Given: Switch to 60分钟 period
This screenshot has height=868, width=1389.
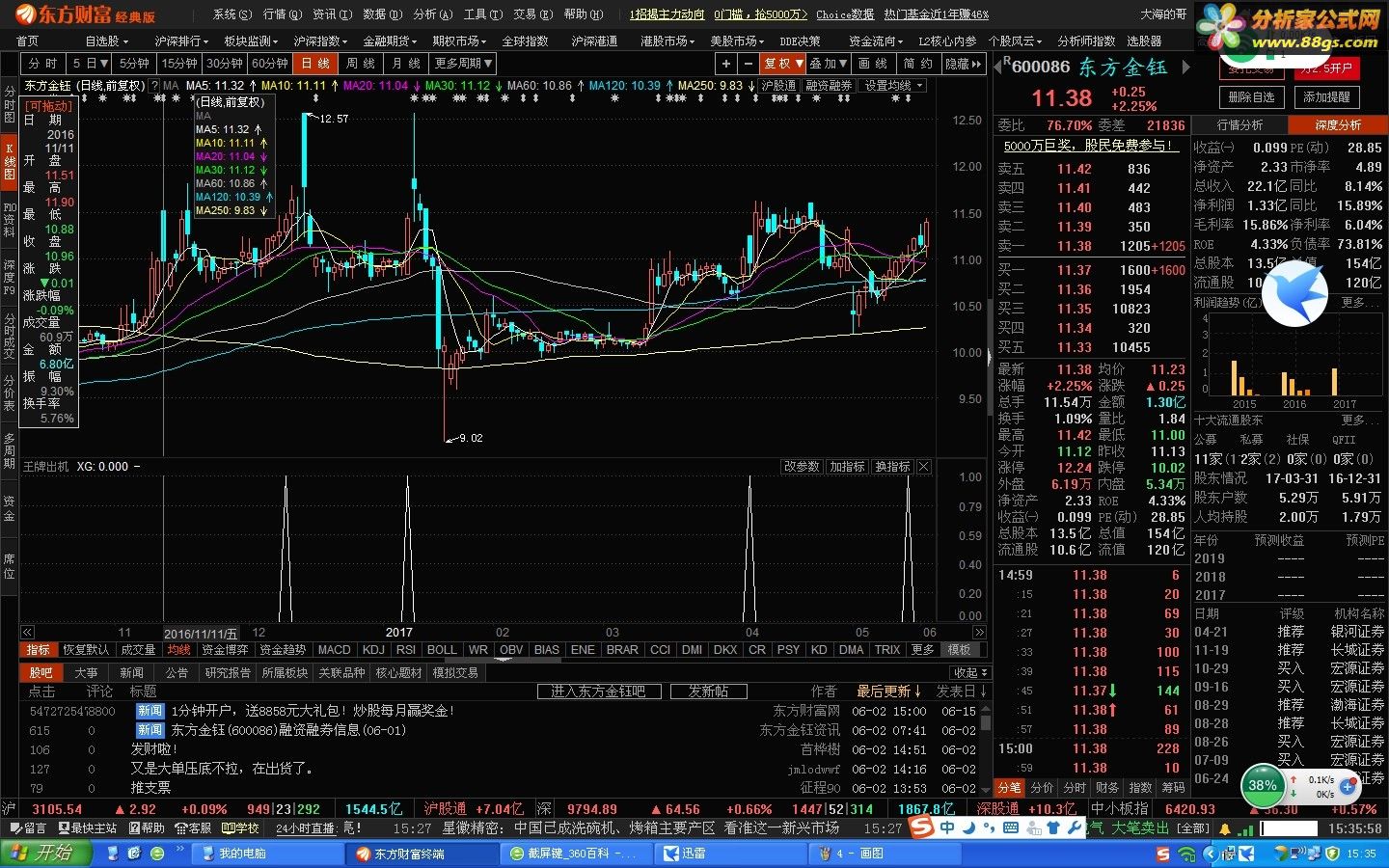Looking at the screenshot, I should tap(270, 64).
